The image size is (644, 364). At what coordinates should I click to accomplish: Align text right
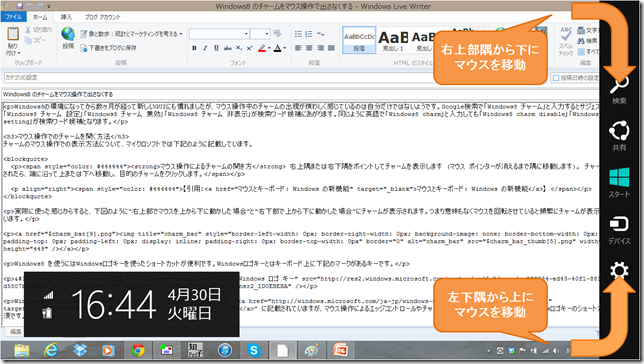(x=320, y=48)
